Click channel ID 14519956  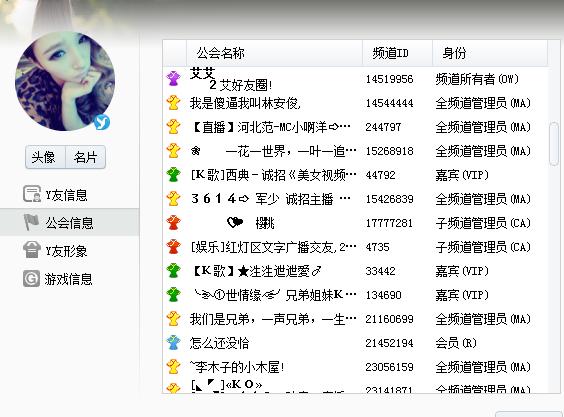389,79
